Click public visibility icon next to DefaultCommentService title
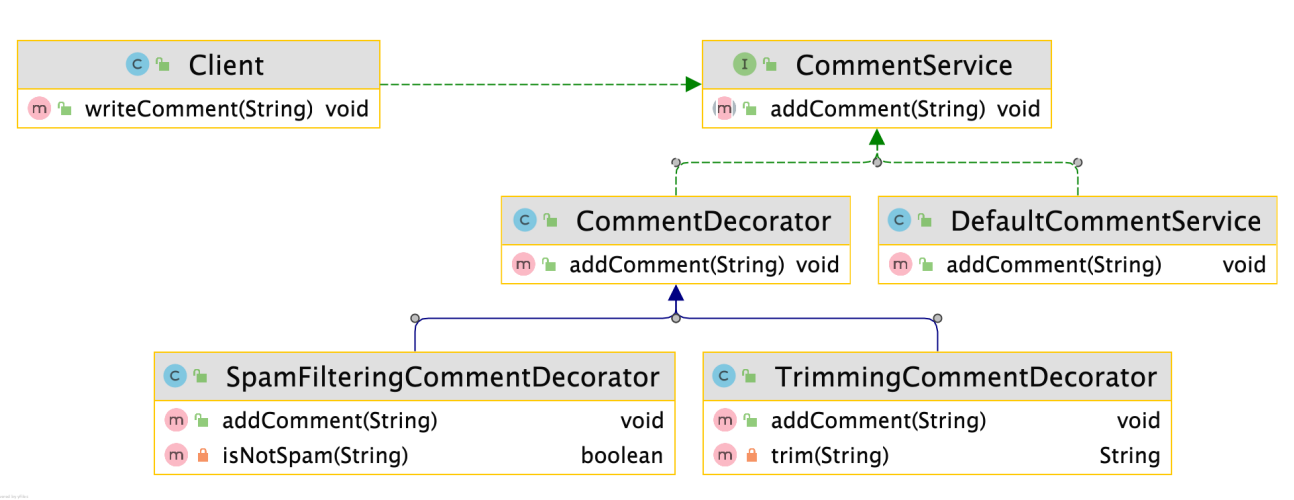 (926, 221)
